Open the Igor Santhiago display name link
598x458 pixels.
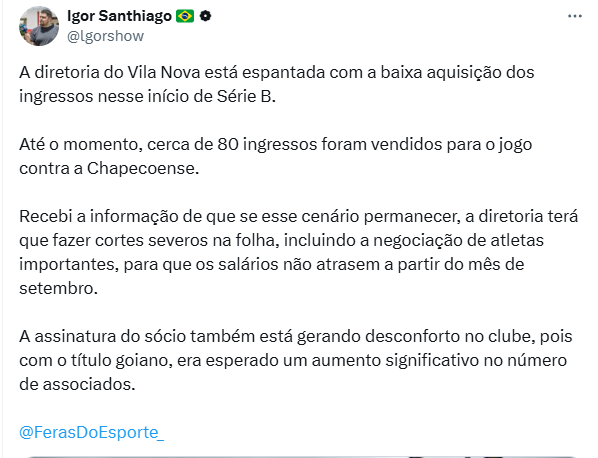point(119,16)
